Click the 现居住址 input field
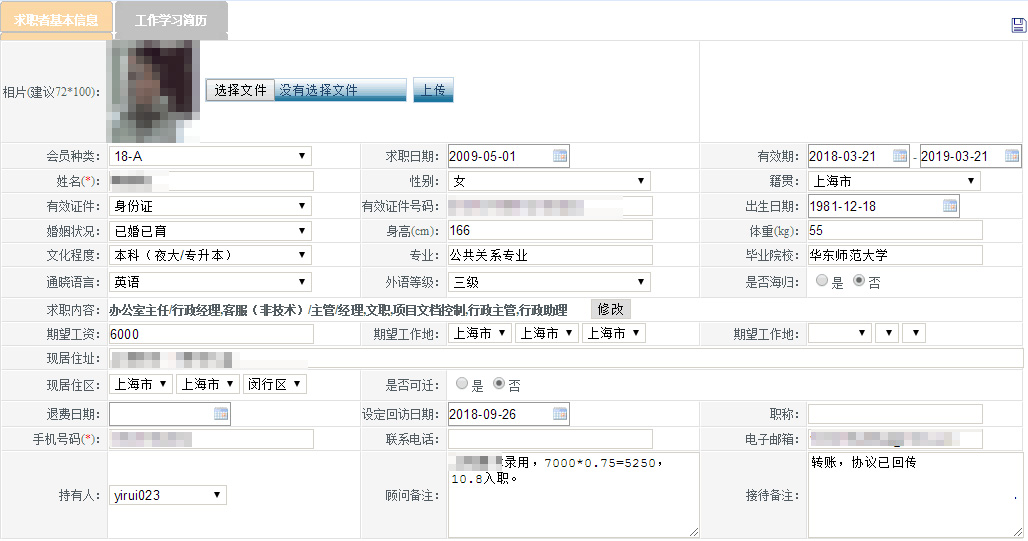The height and width of the screenshot is (541, 1028). [x=566, y=358]
